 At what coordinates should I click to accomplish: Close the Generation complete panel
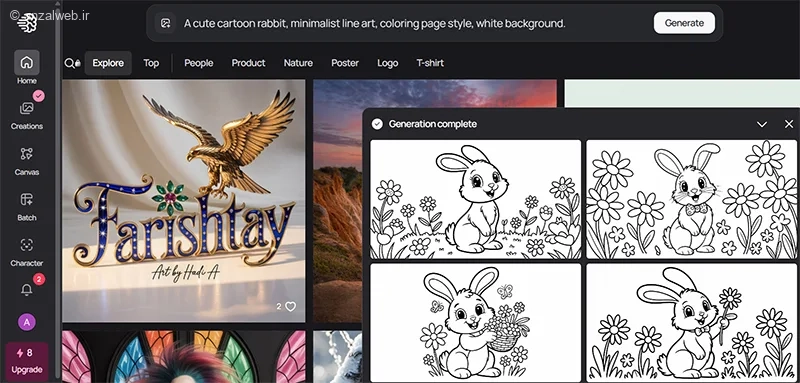click(789, 124)
